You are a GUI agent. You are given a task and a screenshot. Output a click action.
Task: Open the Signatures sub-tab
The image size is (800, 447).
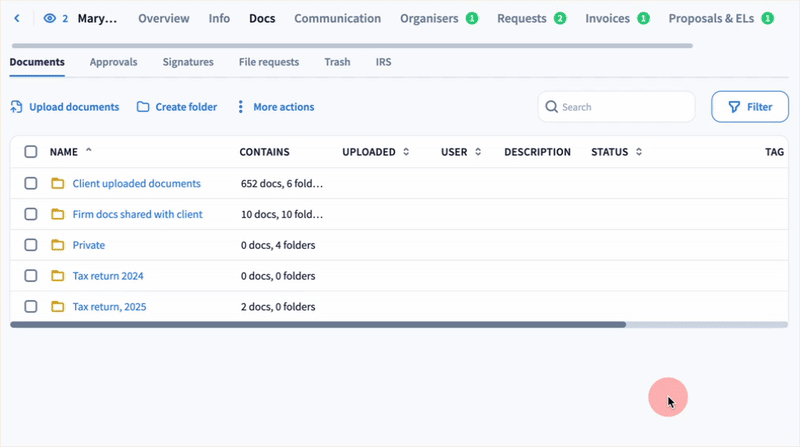188,62
